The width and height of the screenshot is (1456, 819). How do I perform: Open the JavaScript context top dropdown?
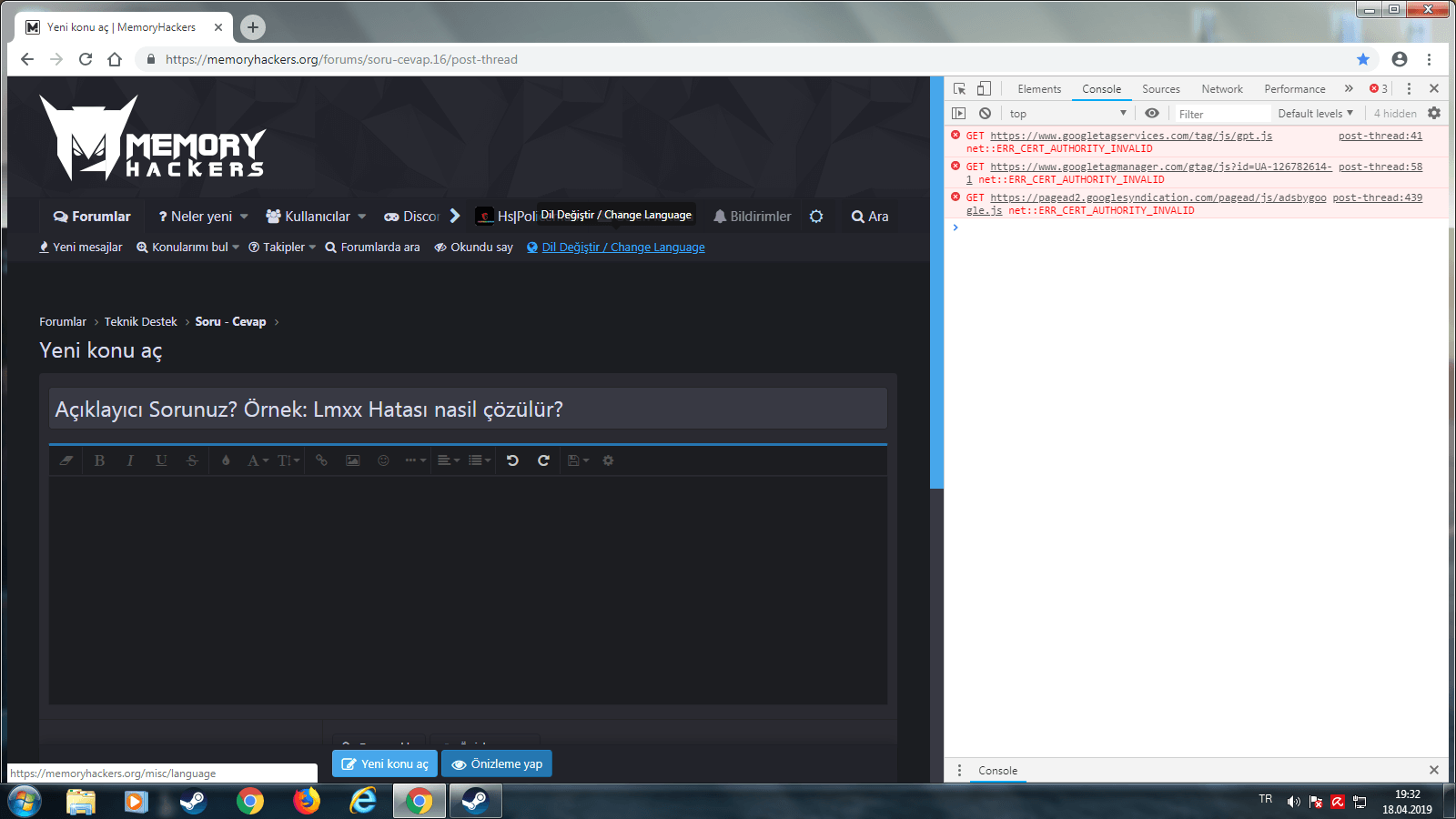pyautogui.click(x=1068, y=114)
